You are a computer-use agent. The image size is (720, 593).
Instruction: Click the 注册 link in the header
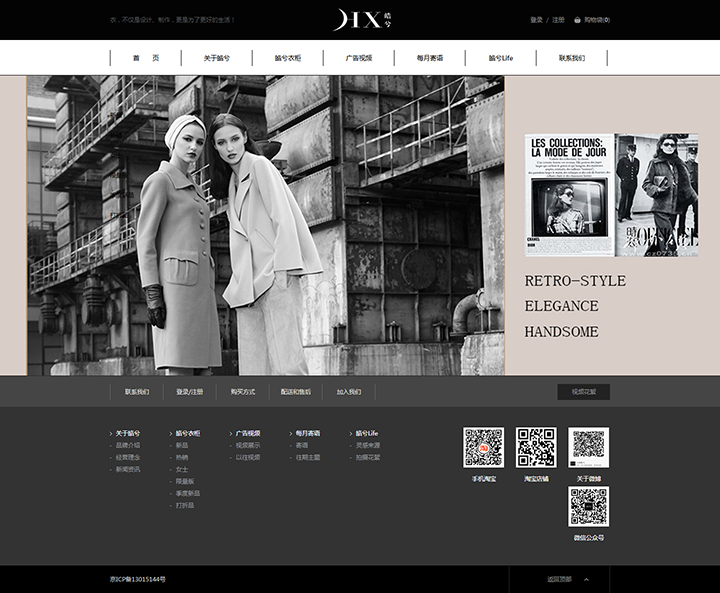(558, 20)
